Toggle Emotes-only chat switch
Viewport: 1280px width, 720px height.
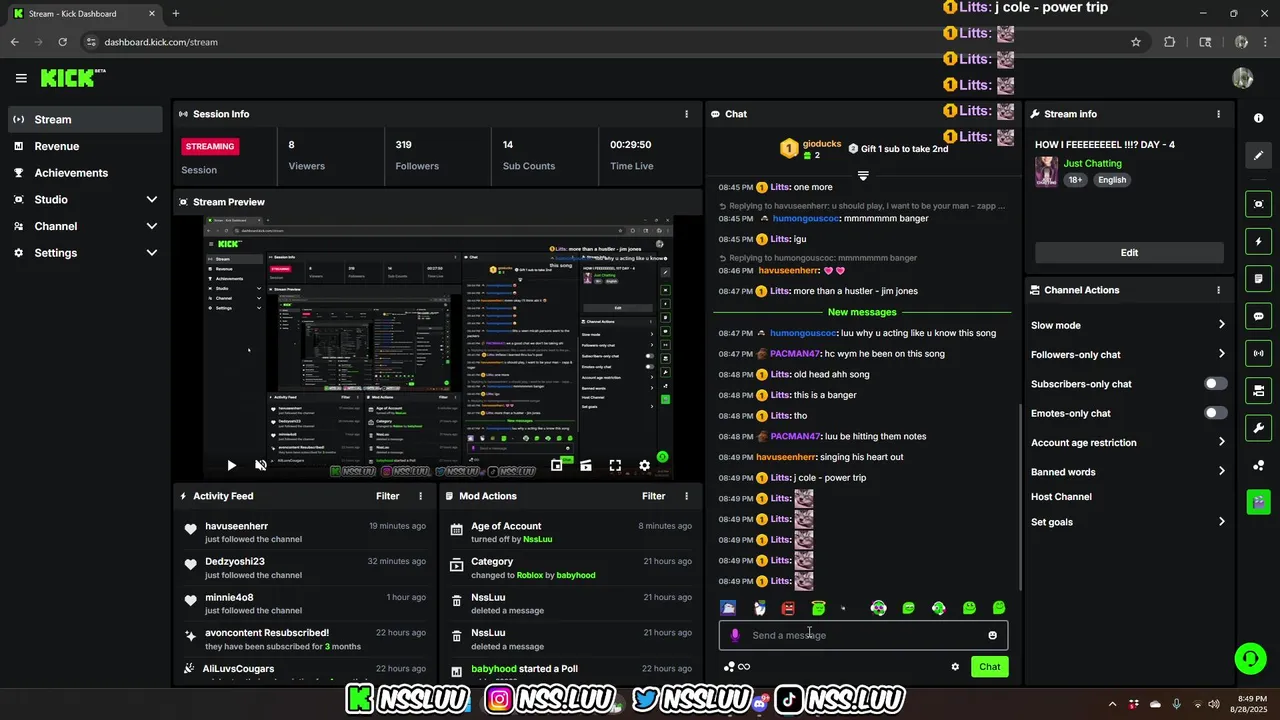coord(1215,413)
